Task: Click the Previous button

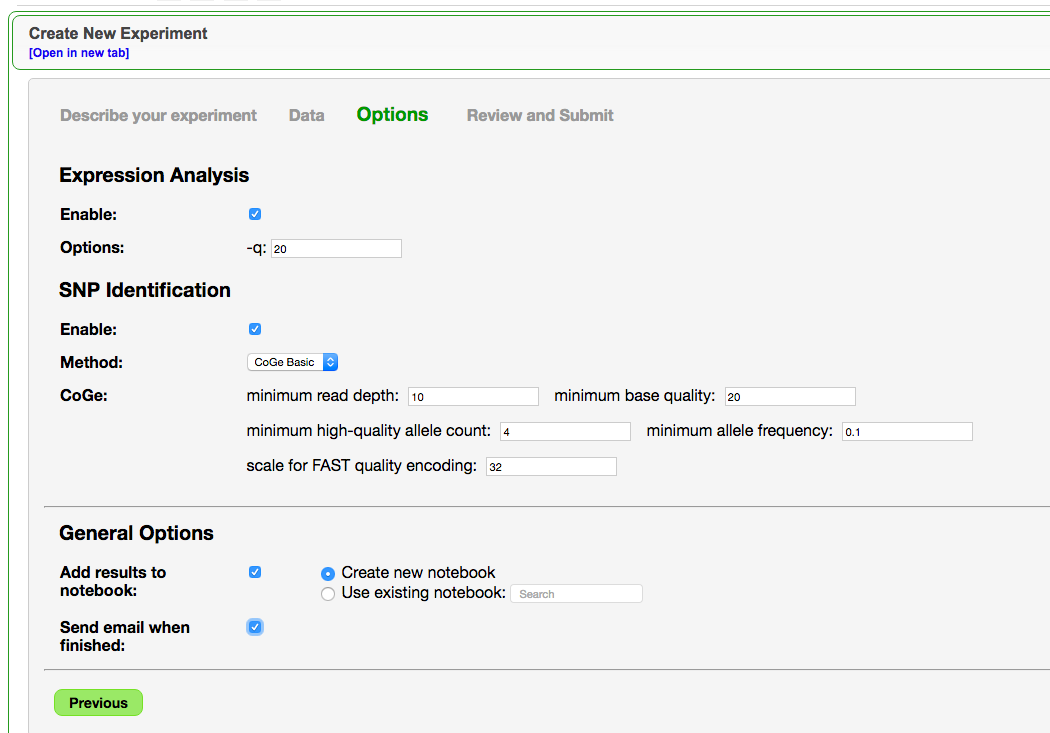Action: point(98,703)
